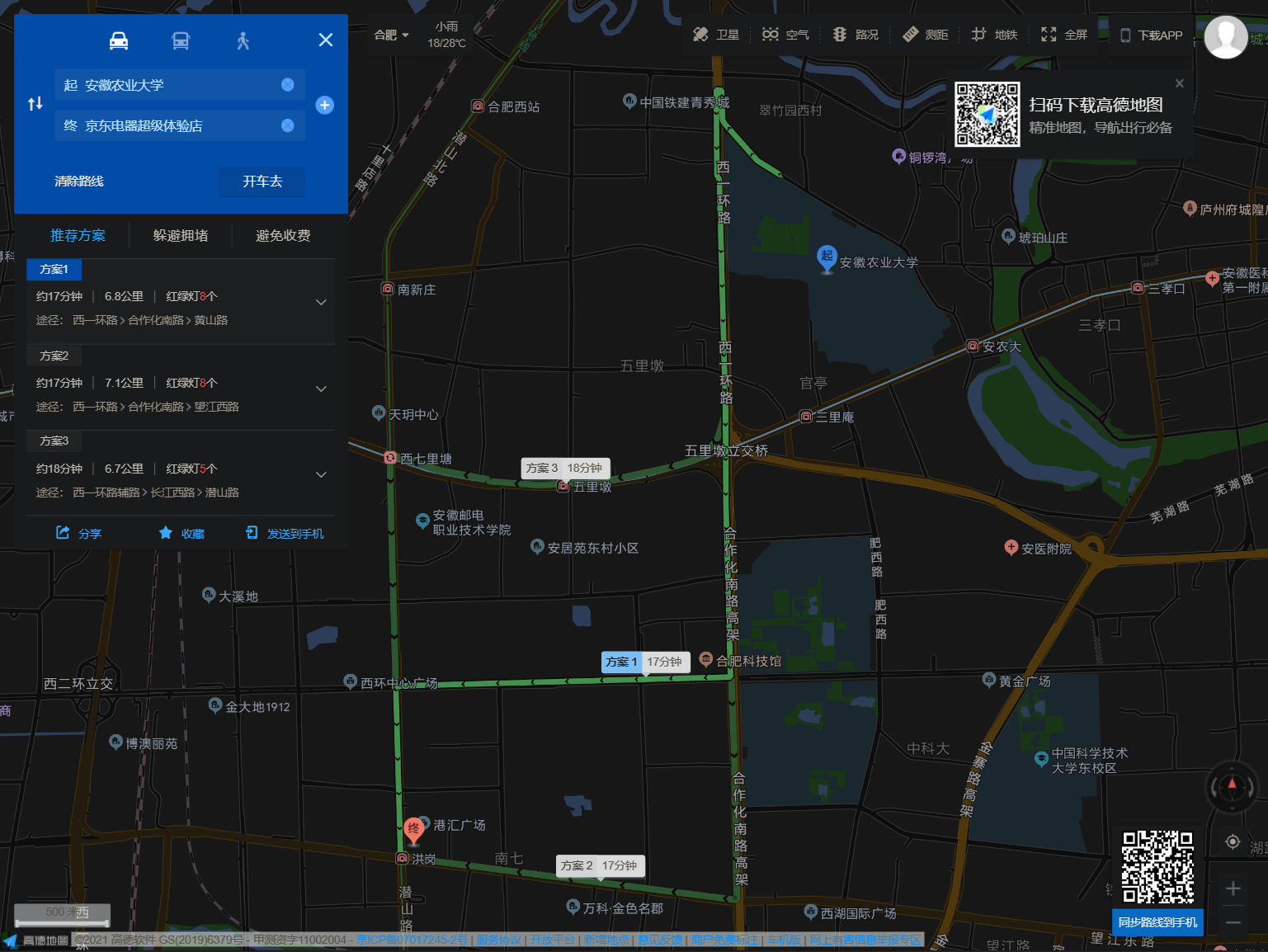The height and width of the screenshot is (952, 1268).
Task: Enter 全屏 fullscreen mode
Action: point(1064,35)
